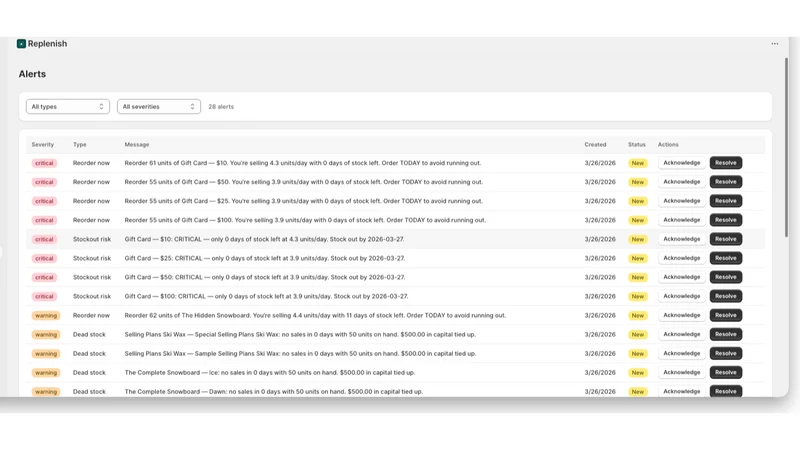The height and width of the screenshot is (450, 800).
Task: Click the critical badge on Gift Card $10 reorder row
Action: click(x=44, y=163)
